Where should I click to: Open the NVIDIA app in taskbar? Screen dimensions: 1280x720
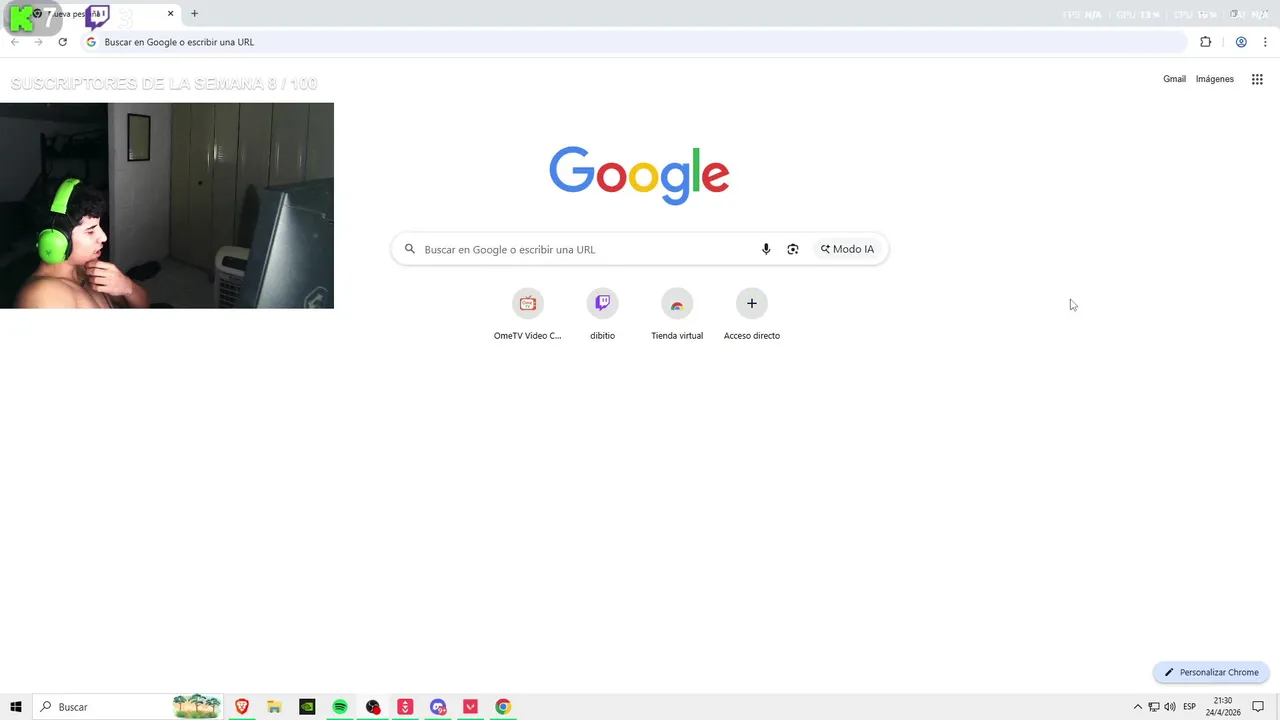307,707
